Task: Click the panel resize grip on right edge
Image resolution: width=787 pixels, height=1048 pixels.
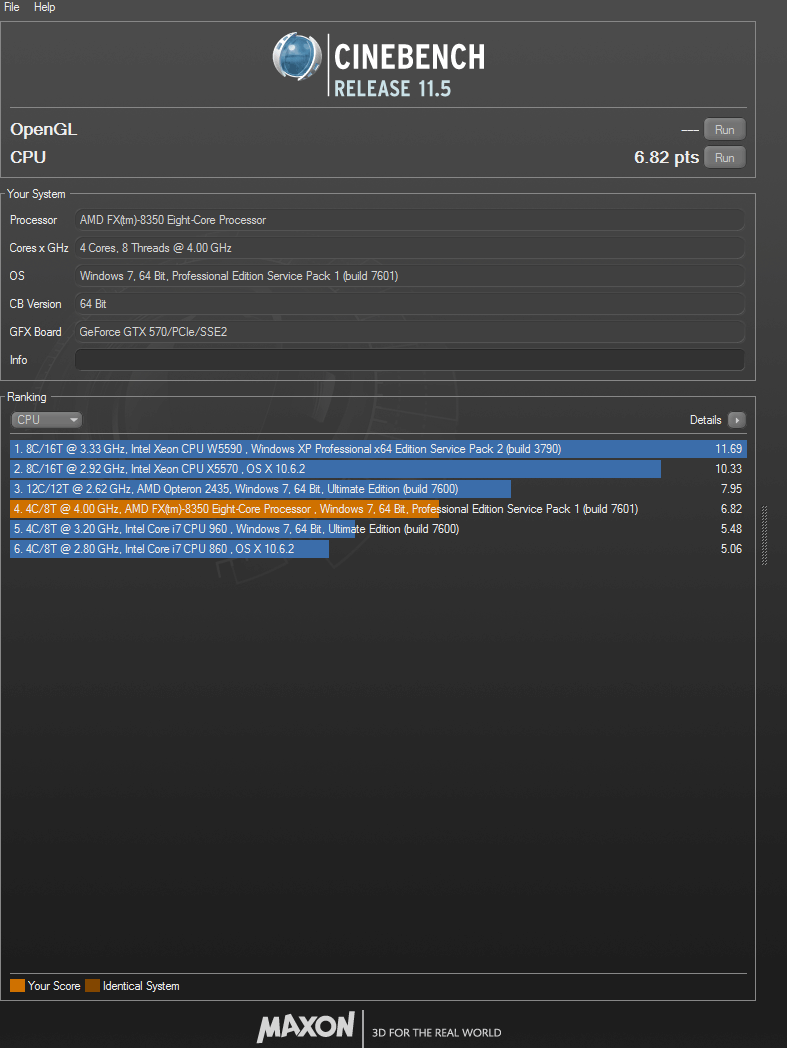Action: tap(764, 535)
